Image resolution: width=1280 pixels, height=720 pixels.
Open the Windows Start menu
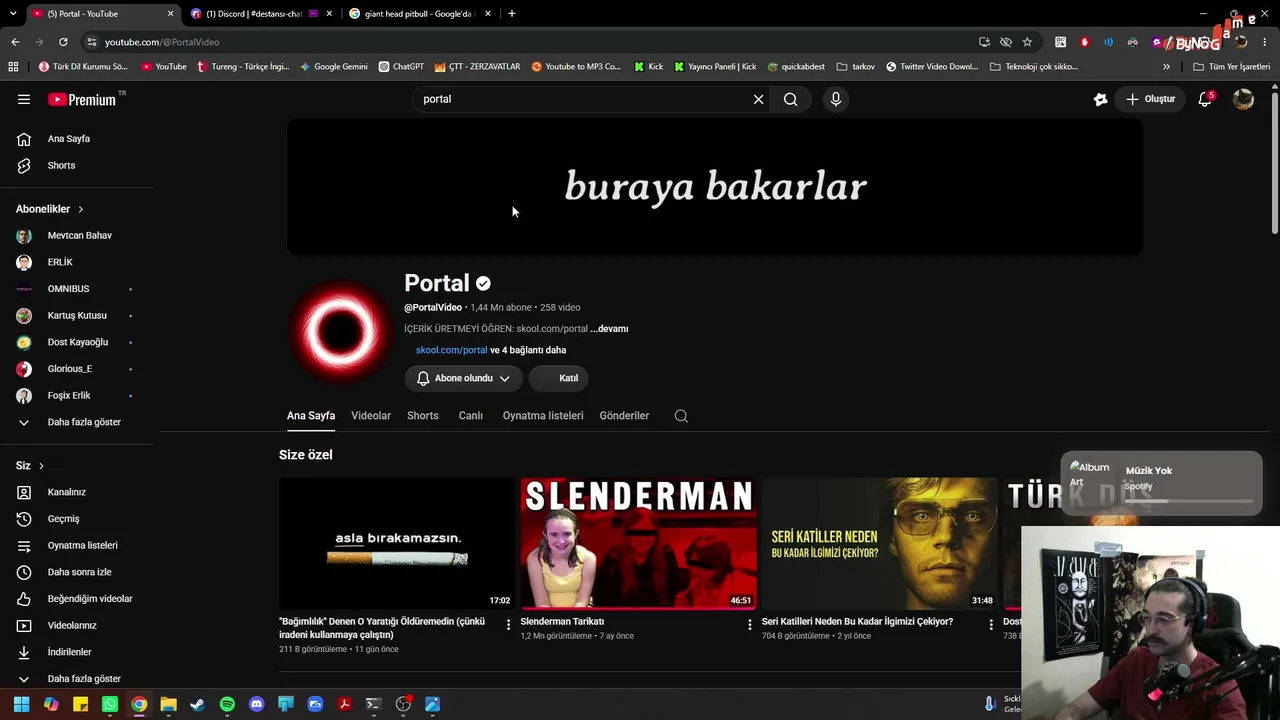[21, 704]
